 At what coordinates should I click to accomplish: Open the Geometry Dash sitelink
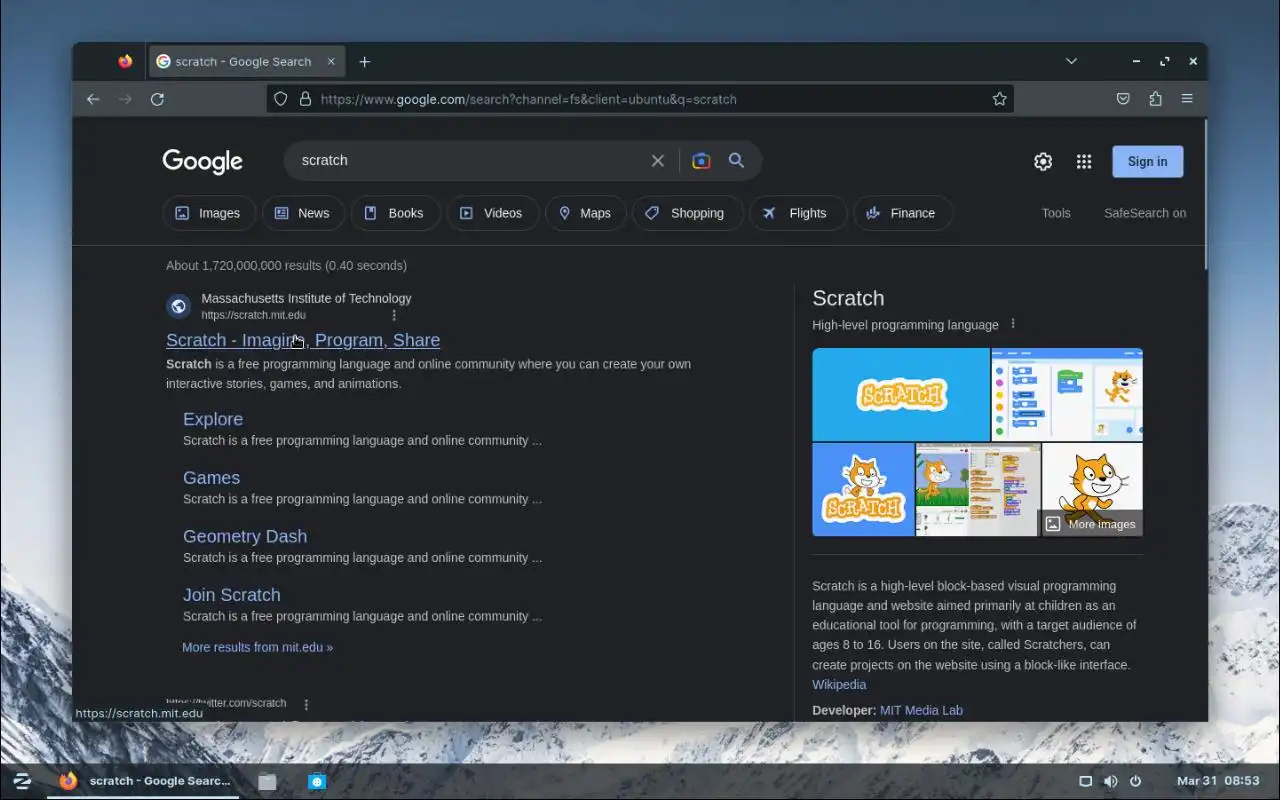(x=245, y=536)
